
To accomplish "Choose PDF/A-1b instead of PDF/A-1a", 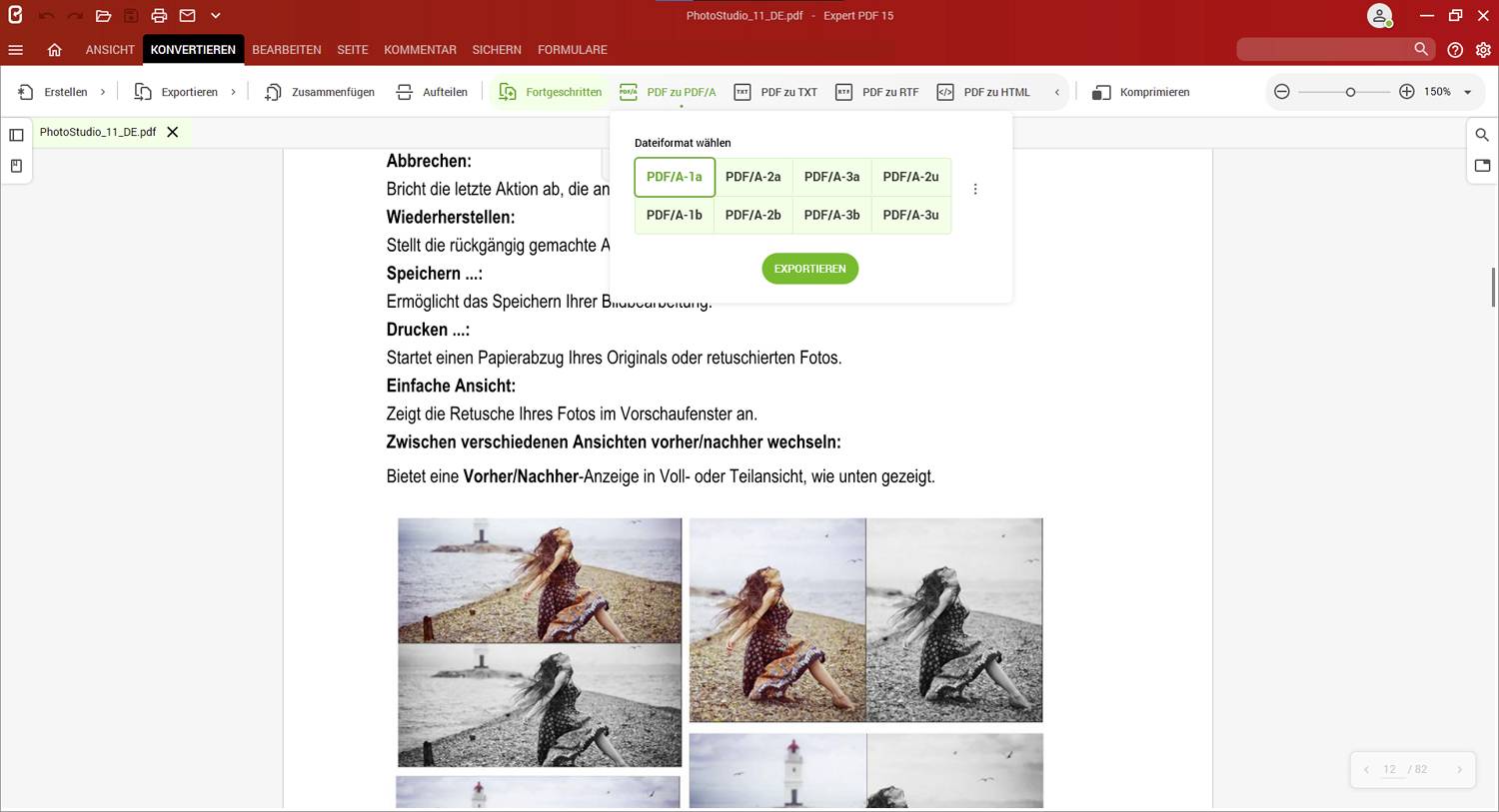I will [x=674, y=214].
